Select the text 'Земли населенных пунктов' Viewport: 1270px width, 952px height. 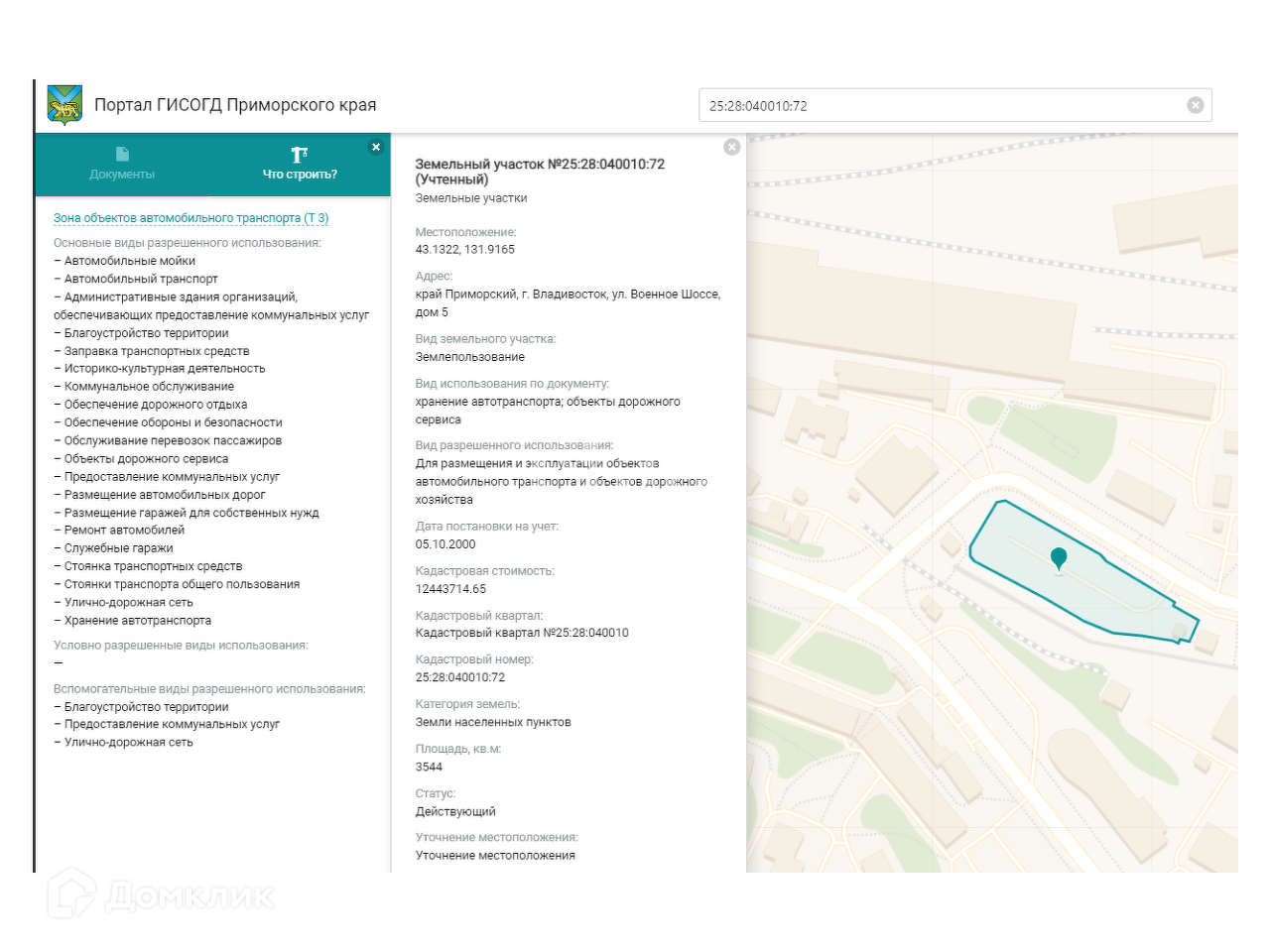tap(493, 722)
